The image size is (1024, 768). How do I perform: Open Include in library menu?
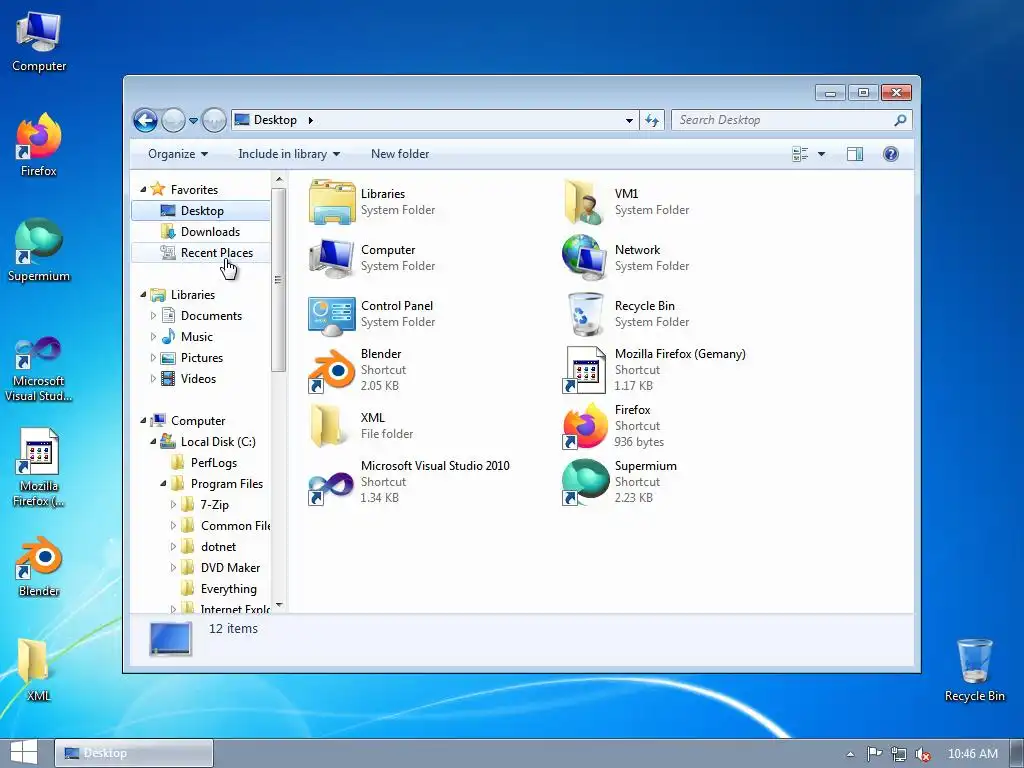(289, 154)
